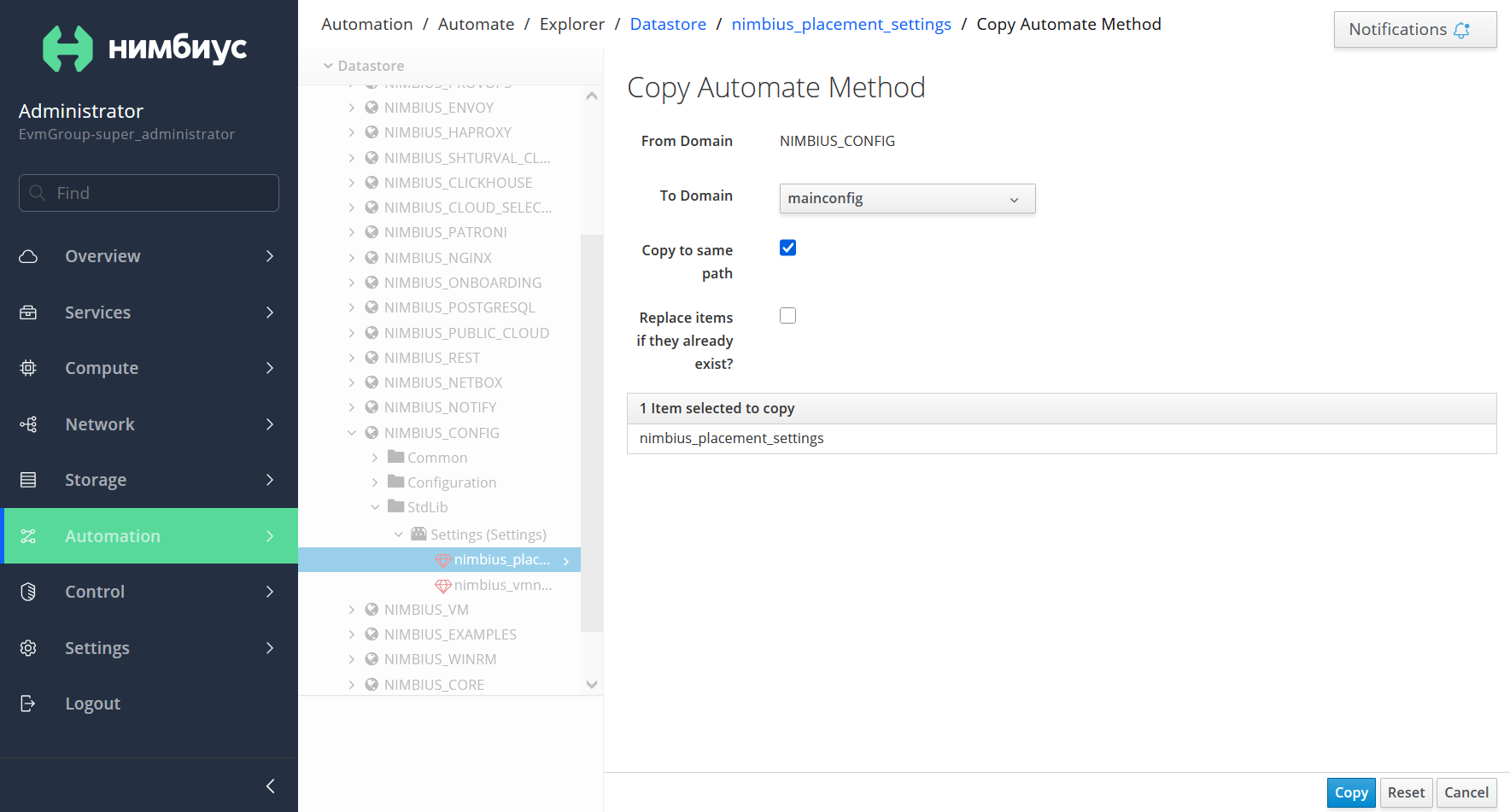Click the NIMBIUS_CORE domain globe icon
Screen dimensions: 1510x812
point(372,685)
